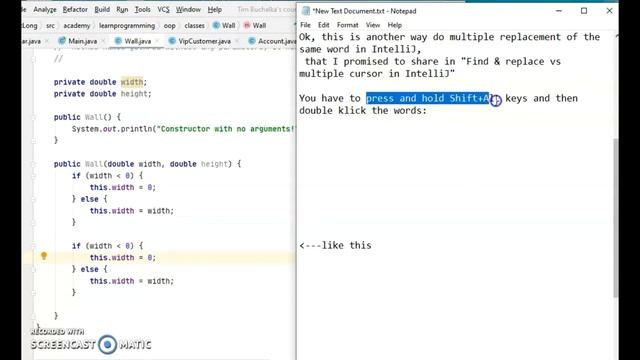Viewport: 640px width, 360px height.
Task: Click the highlighted 'width' field declaration
Action: [132, 82]
